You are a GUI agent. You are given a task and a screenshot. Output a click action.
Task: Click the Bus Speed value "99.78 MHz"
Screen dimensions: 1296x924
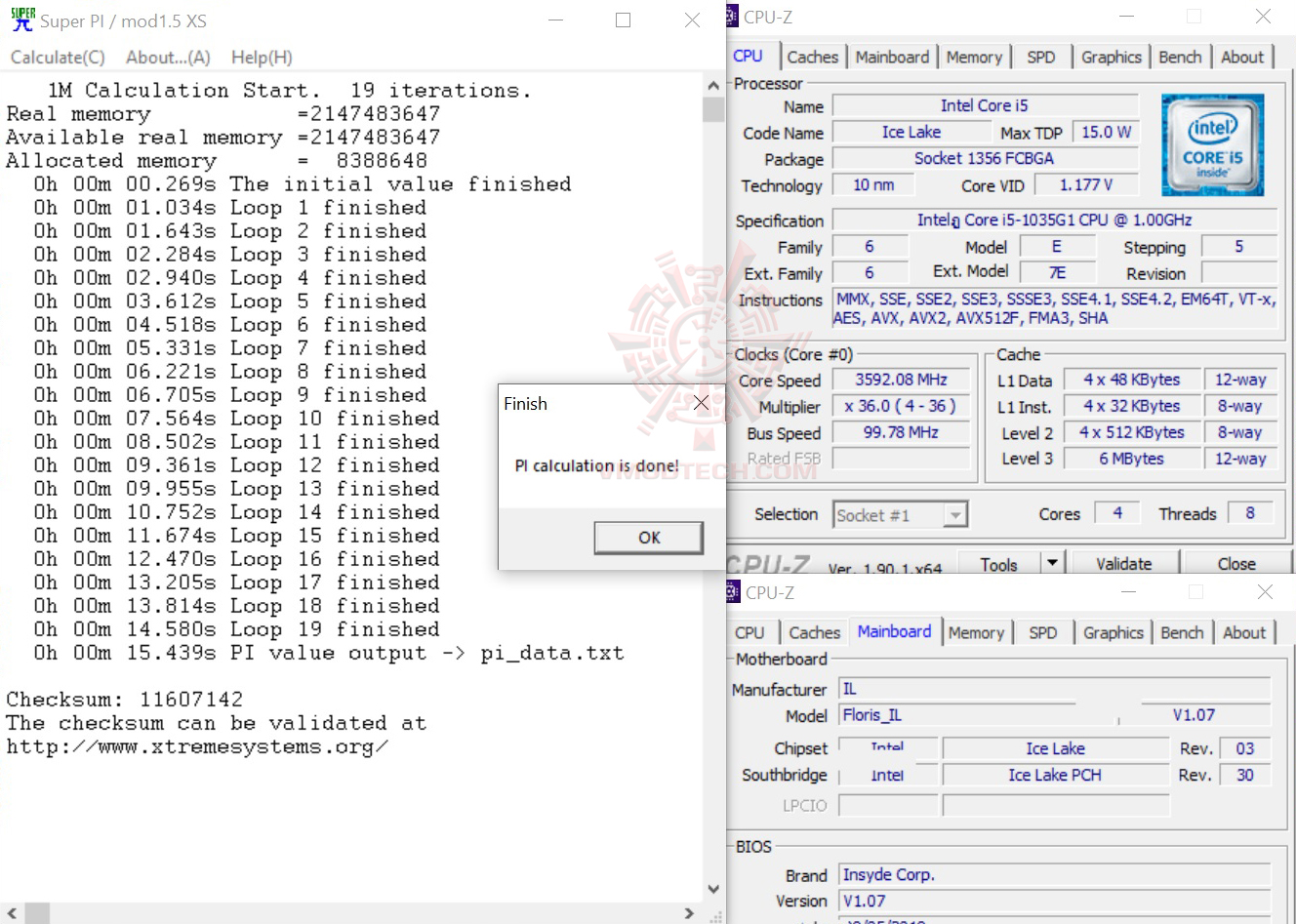901,433
